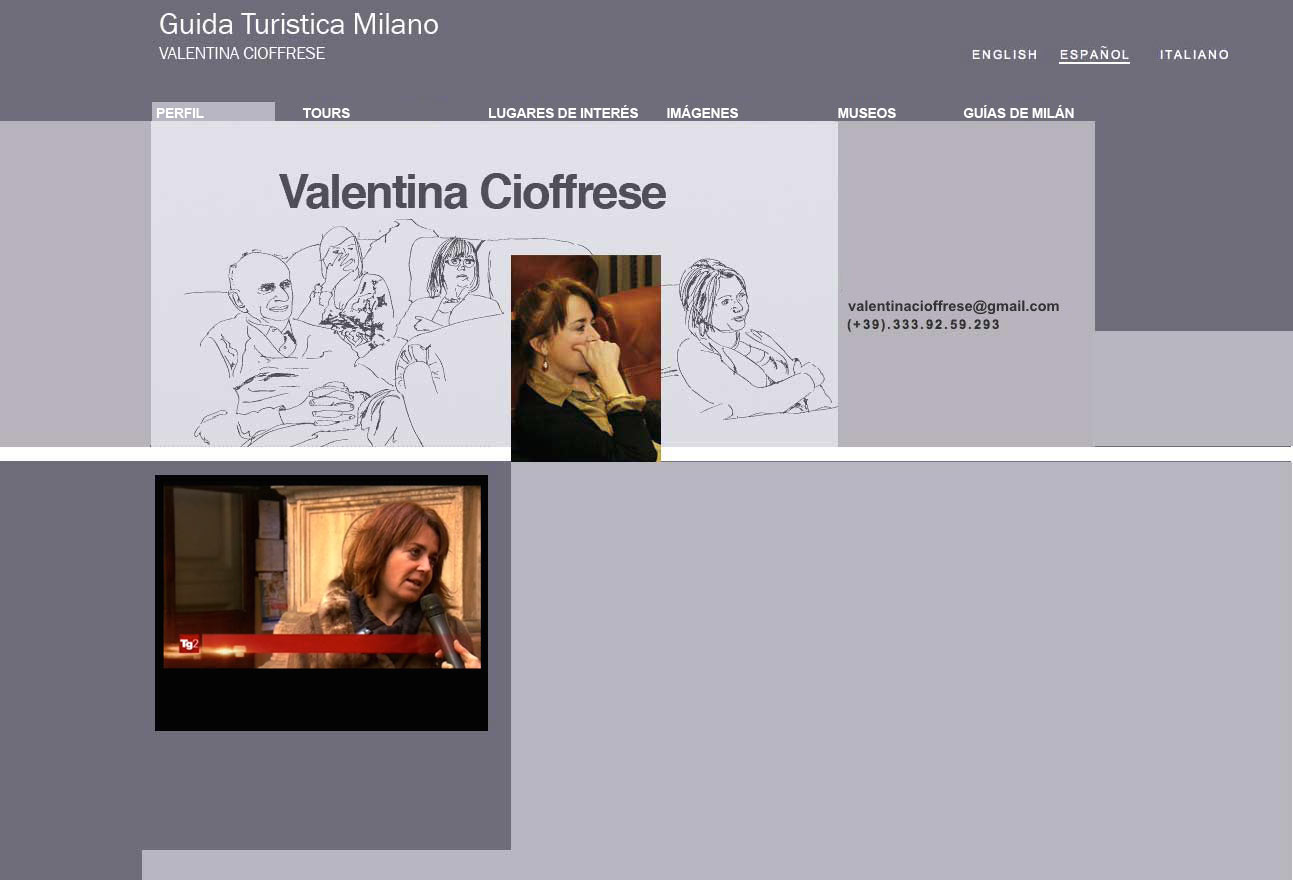1293x880 pixels.
Task: Click the large Valentina Cioffrese heading
Action: click(472, 192)
